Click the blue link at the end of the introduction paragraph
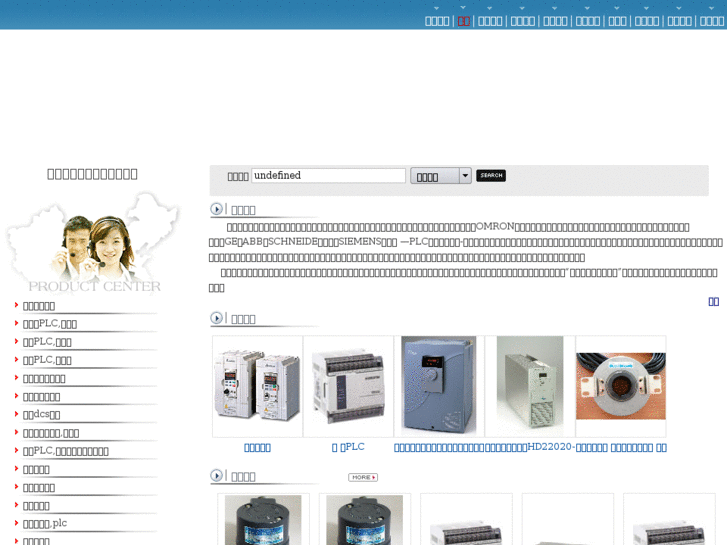 coord(714,302)
